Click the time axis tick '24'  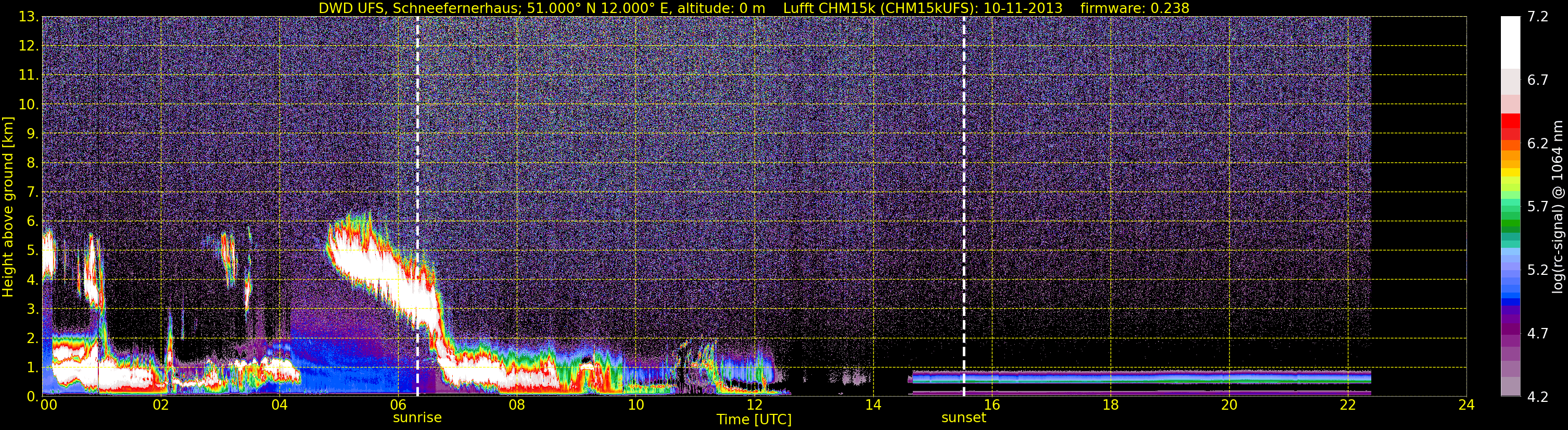[x=1467, y=406]
